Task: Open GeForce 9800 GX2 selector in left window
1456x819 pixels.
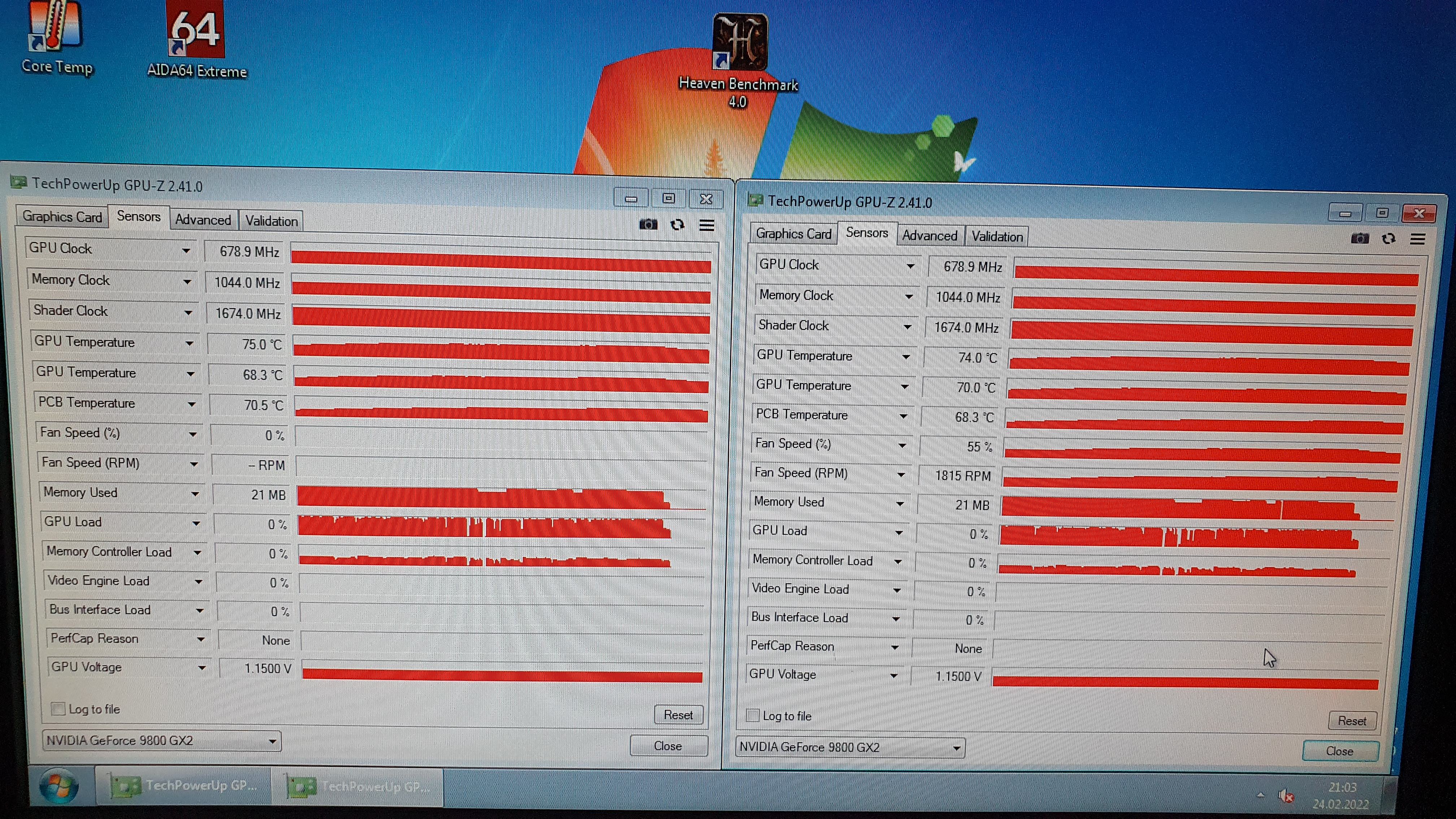Action: coord(162,740)
